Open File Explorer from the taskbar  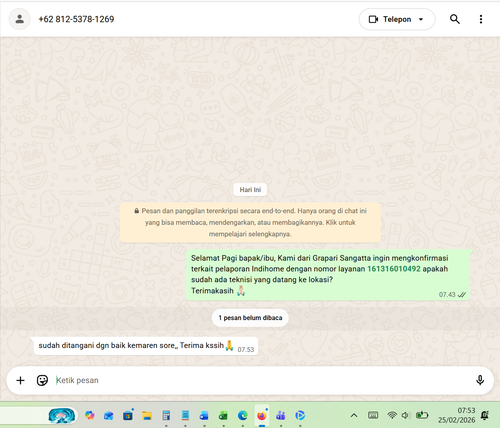[x=147, y=415]
